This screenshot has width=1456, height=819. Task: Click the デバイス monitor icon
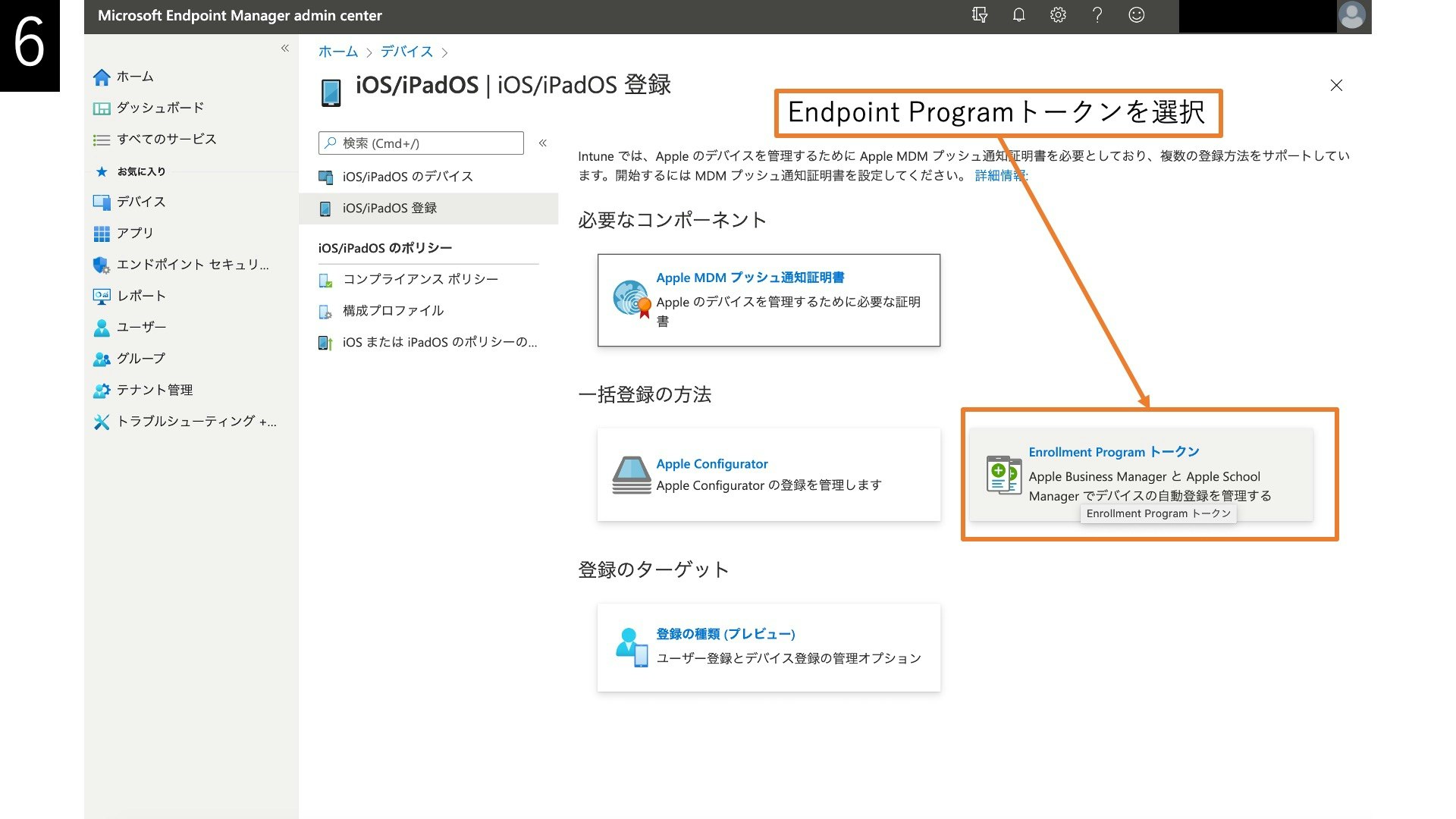point(102,202)
